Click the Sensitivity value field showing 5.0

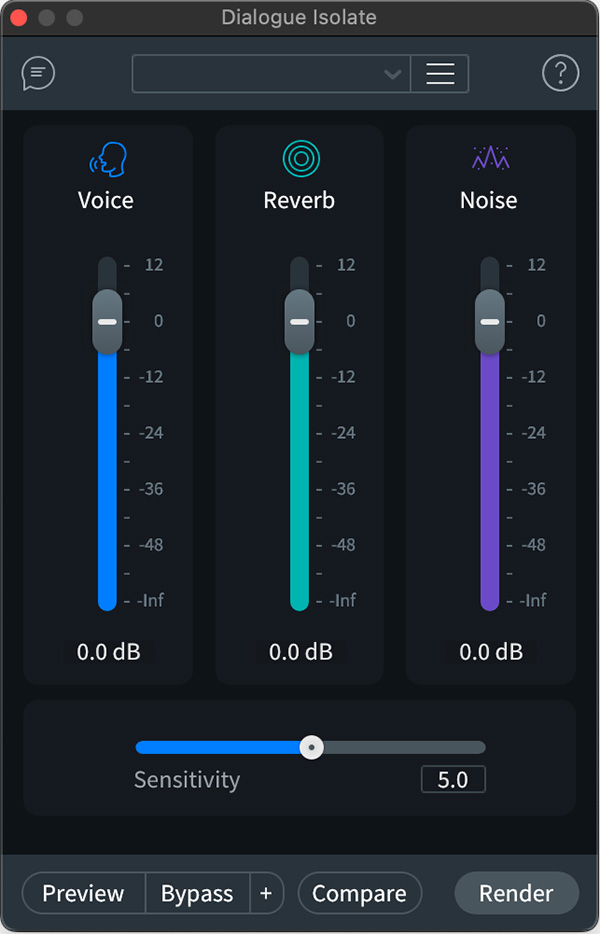(452, 779)
